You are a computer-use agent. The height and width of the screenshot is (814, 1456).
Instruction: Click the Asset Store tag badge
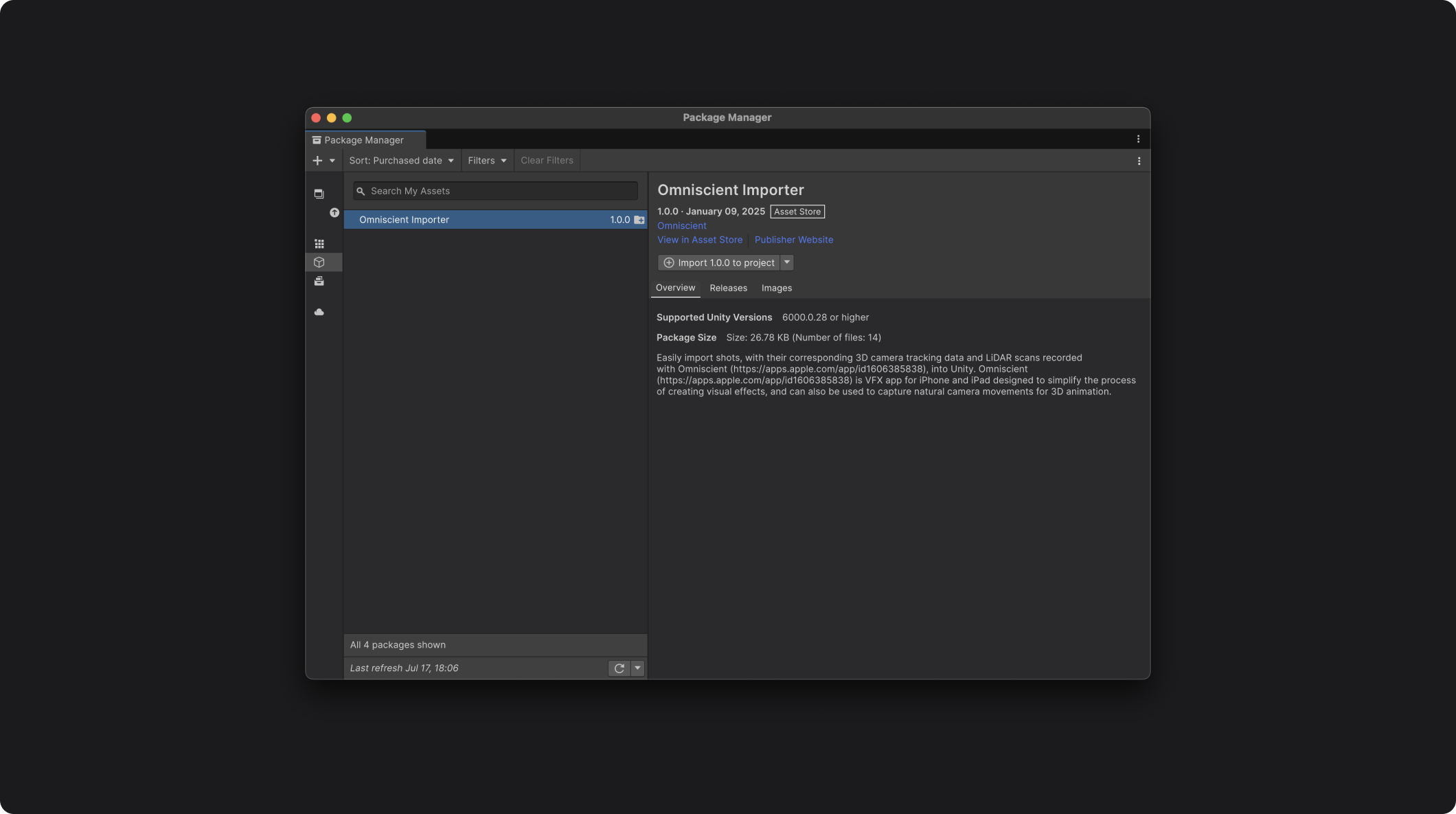[x=797, y=212]
